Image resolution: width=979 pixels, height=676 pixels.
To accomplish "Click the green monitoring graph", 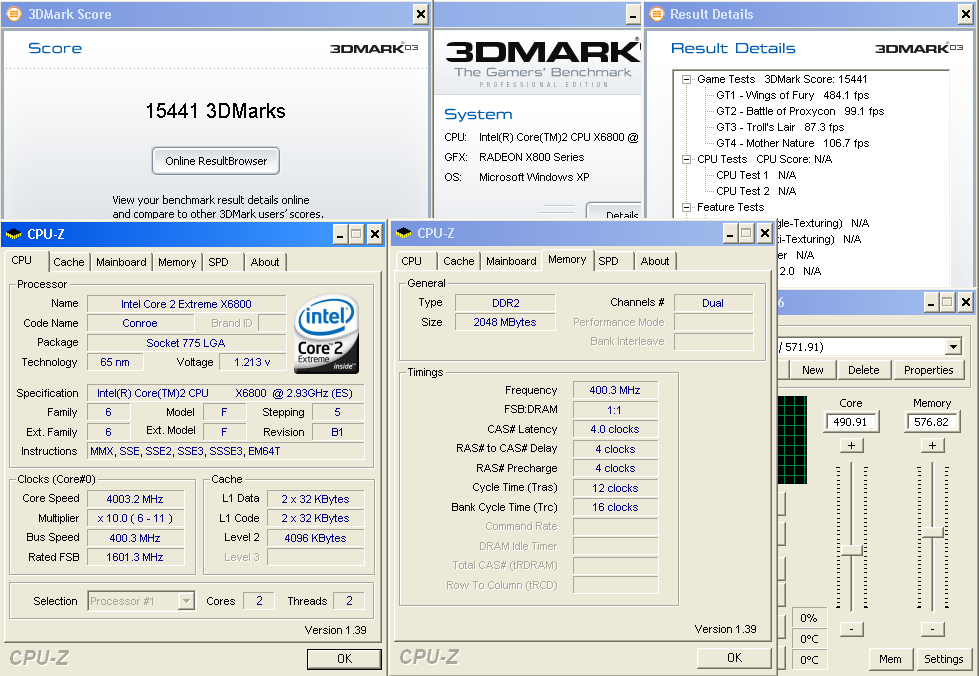I will pyautogui.click(x=793, y=440).
